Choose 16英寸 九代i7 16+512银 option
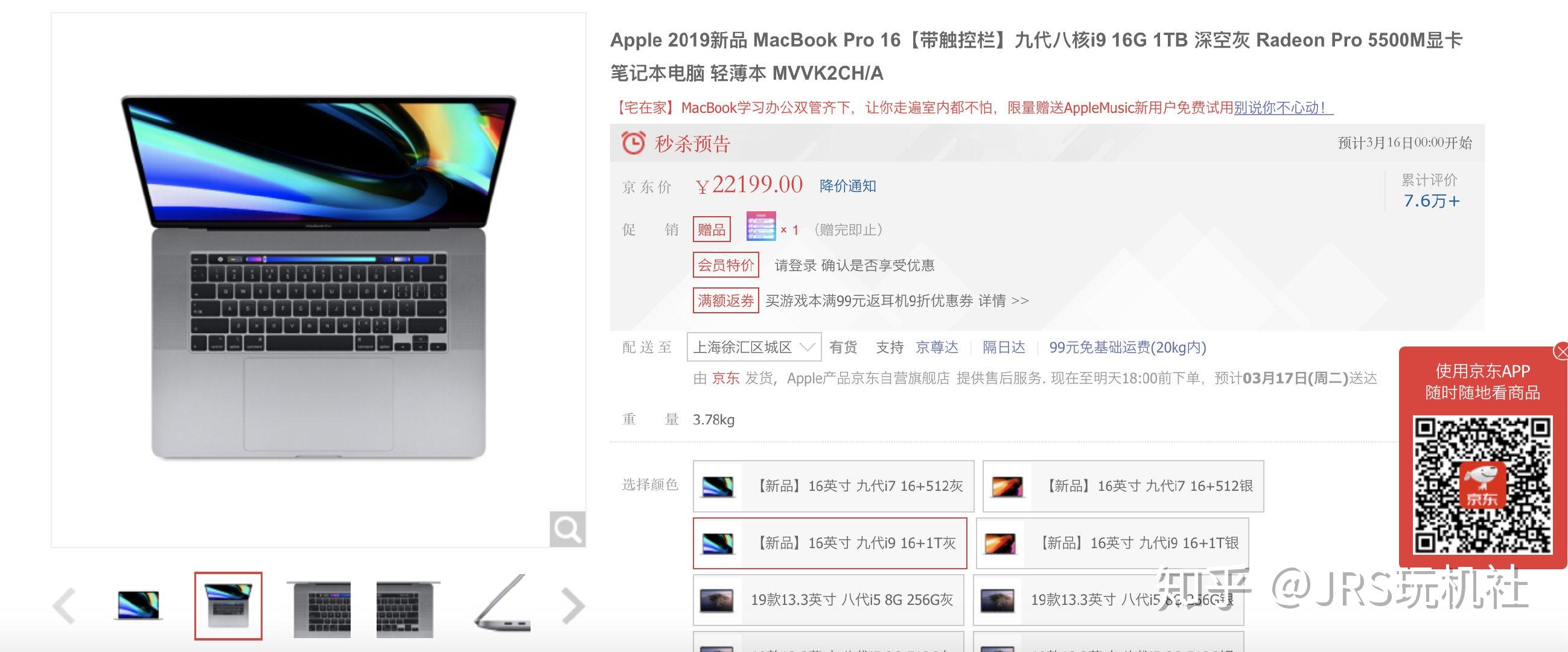The image size is (1568, 652). pyautogui.click(x=1123, y=486)
